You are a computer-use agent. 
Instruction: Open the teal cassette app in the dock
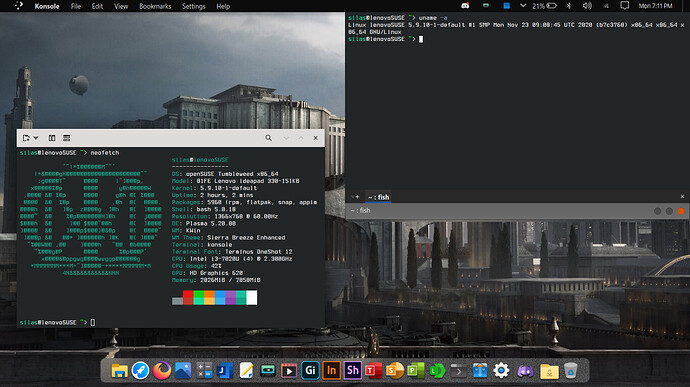click(268, 371)
